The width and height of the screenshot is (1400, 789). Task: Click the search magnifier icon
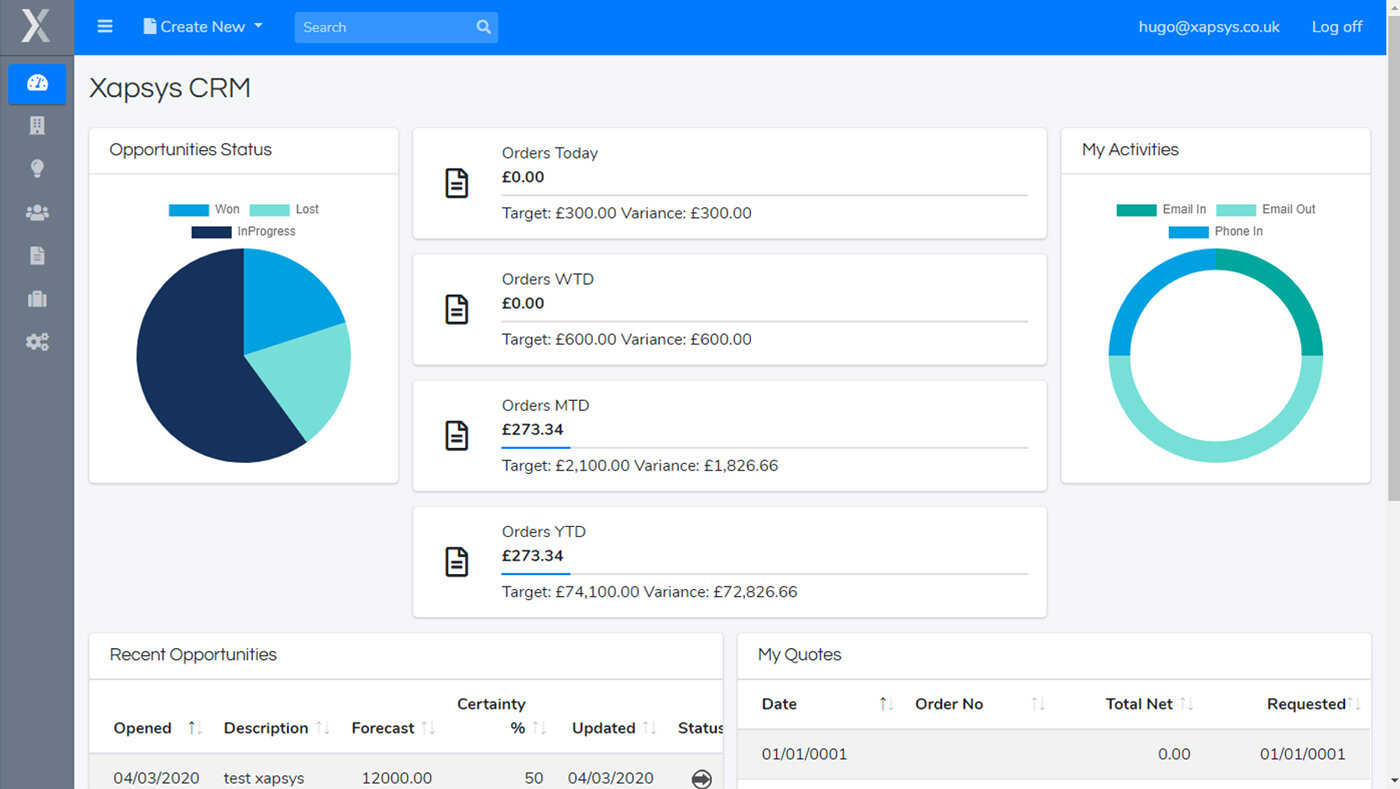(x=483, y=27)
